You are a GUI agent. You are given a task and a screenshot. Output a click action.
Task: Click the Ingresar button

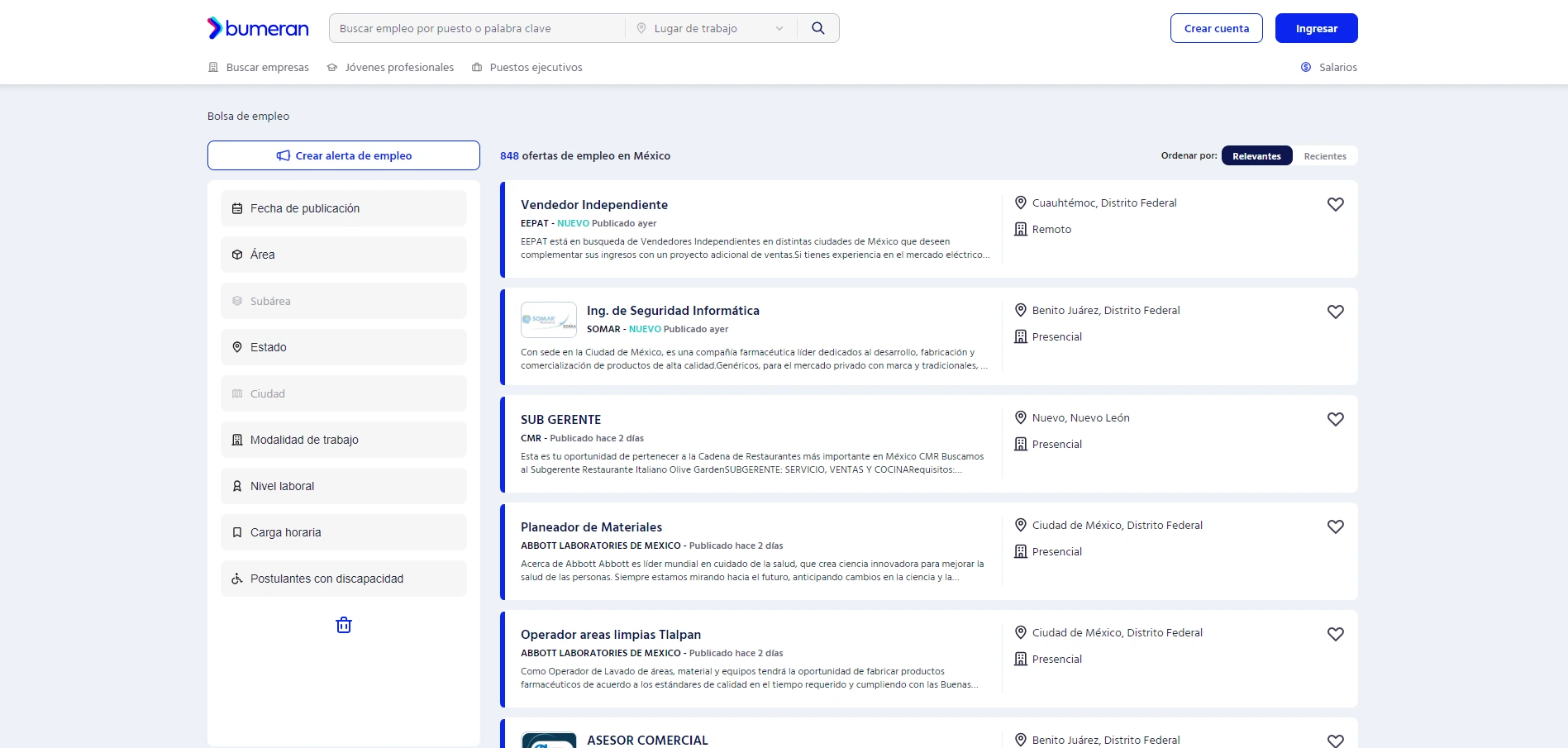pyautogui.click(x=1317, y=28)
